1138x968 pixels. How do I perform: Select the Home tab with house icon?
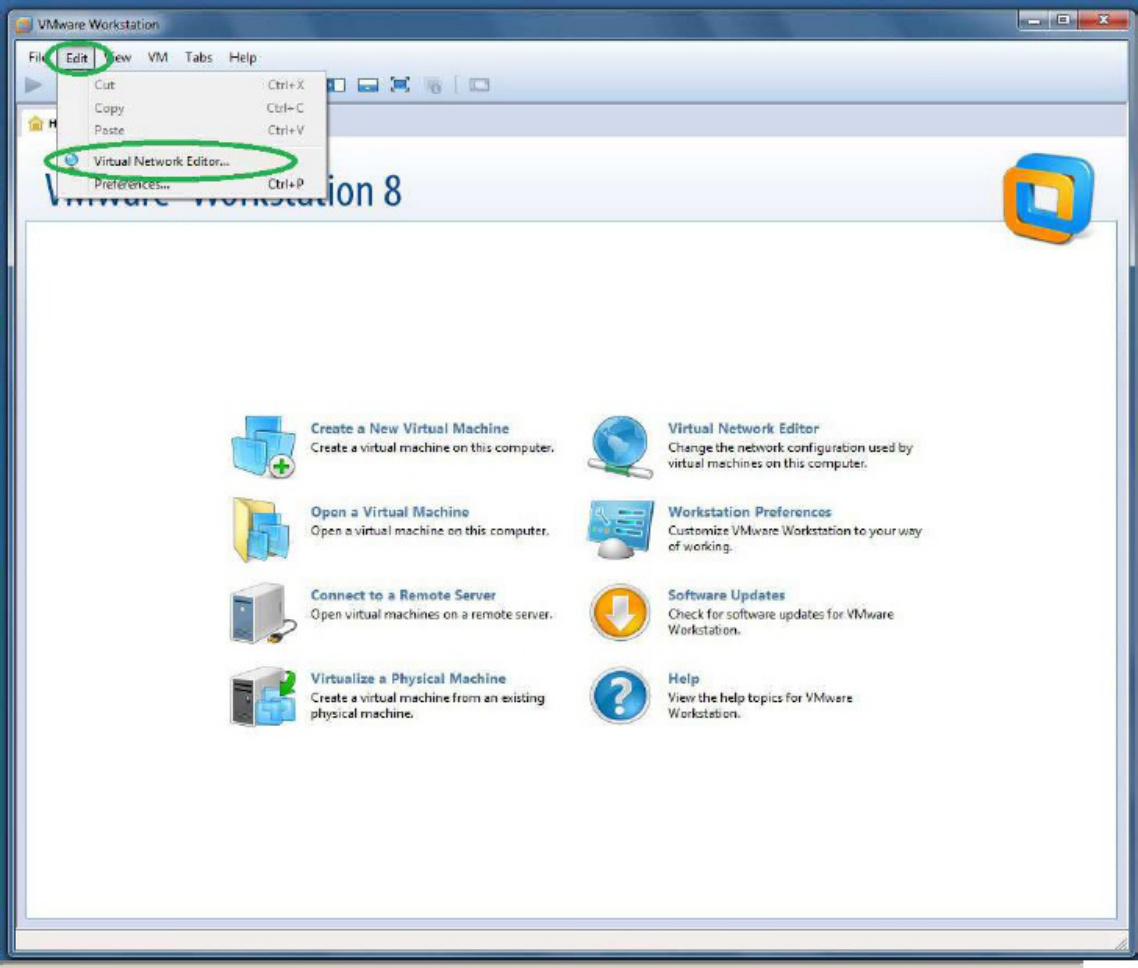pyautogui.click(x=41, y=123)
